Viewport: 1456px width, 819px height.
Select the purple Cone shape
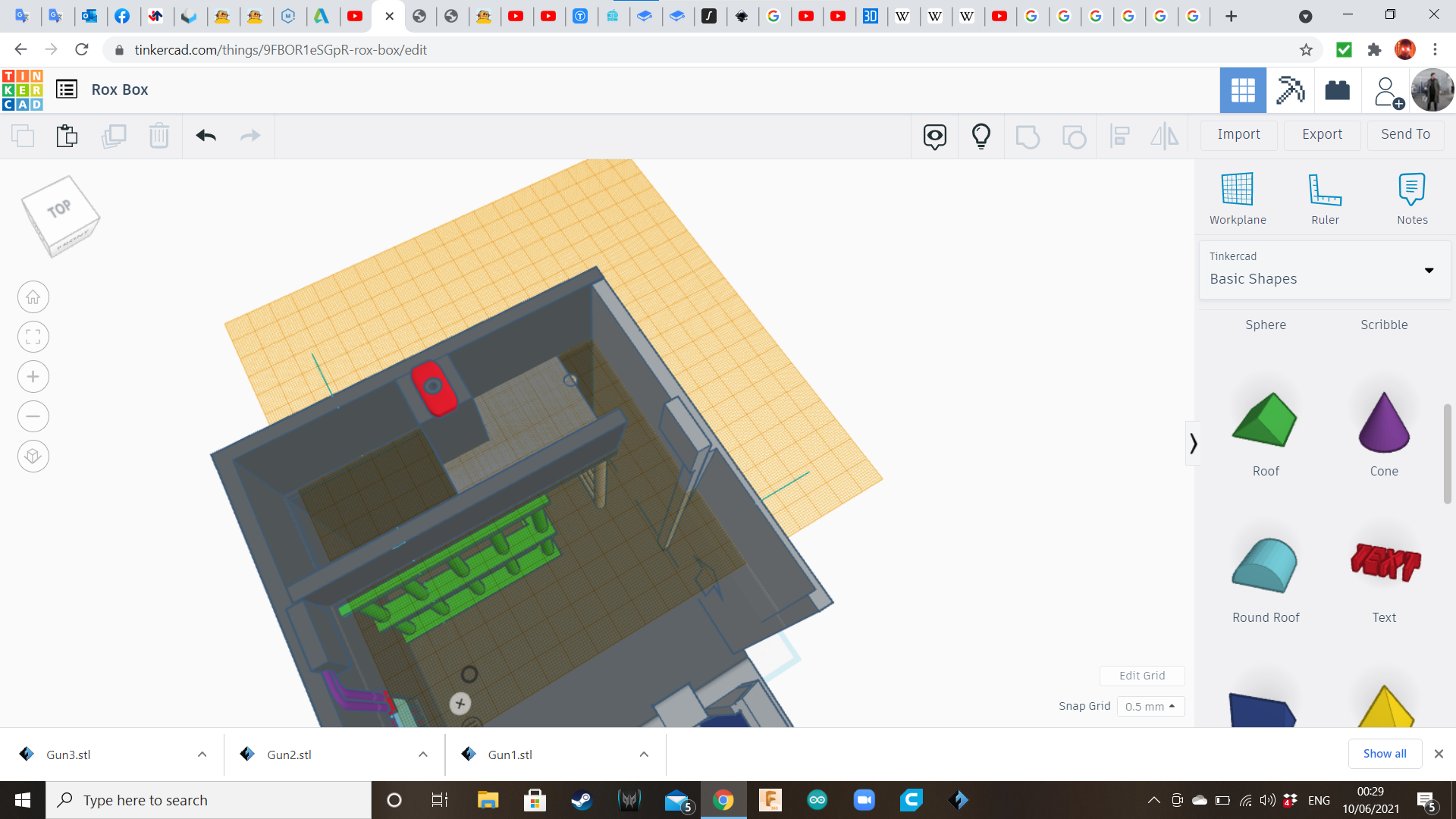[1383, 422]
